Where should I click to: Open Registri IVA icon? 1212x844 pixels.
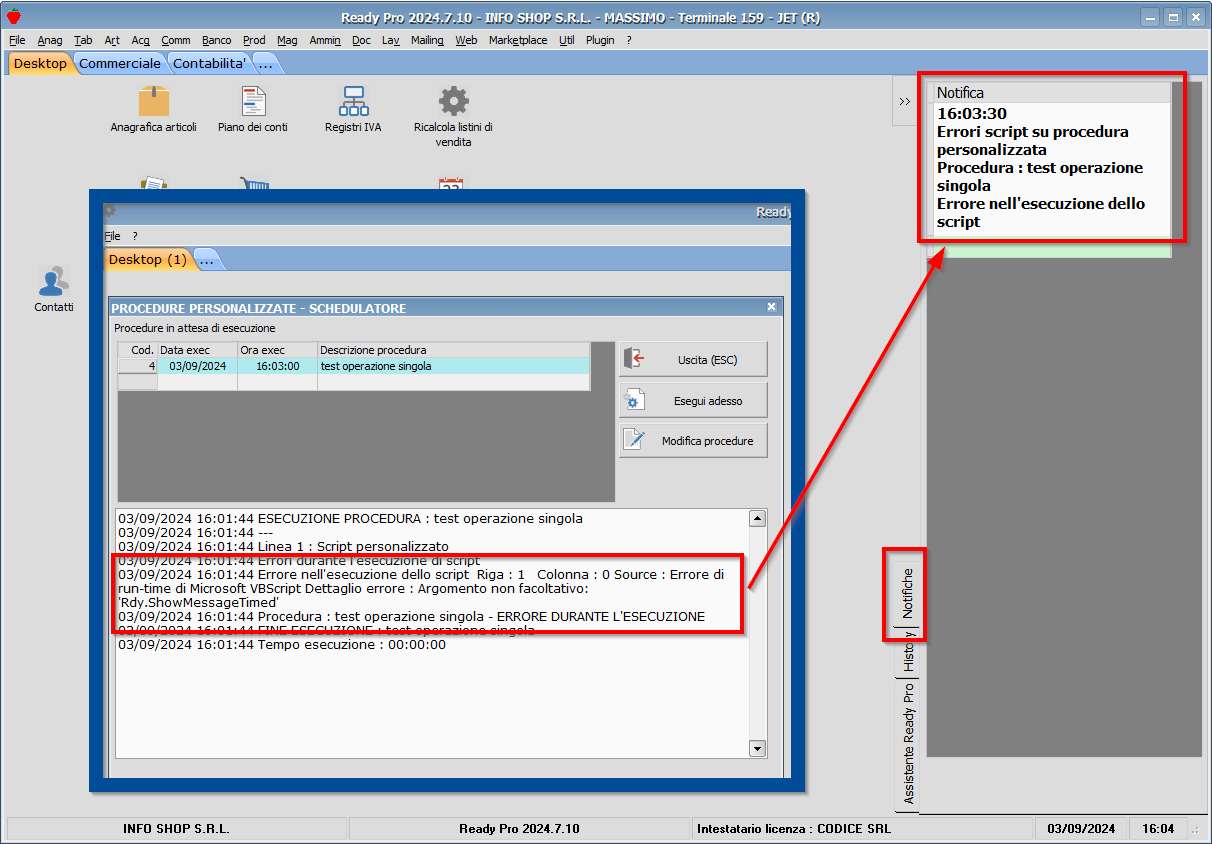(x=353, y=102)
